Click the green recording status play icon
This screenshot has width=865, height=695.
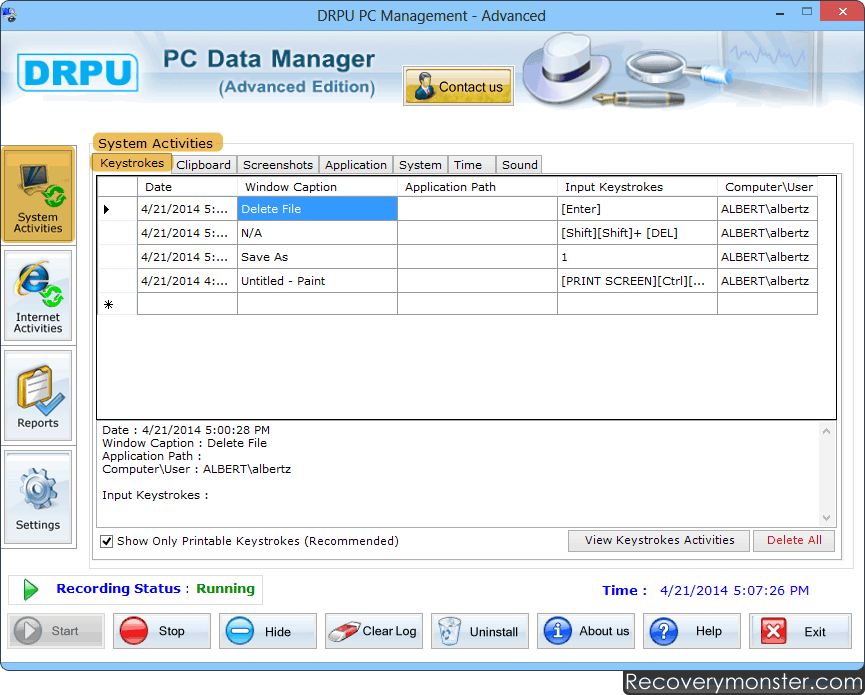pyautogui.click(x=30, y=590)
